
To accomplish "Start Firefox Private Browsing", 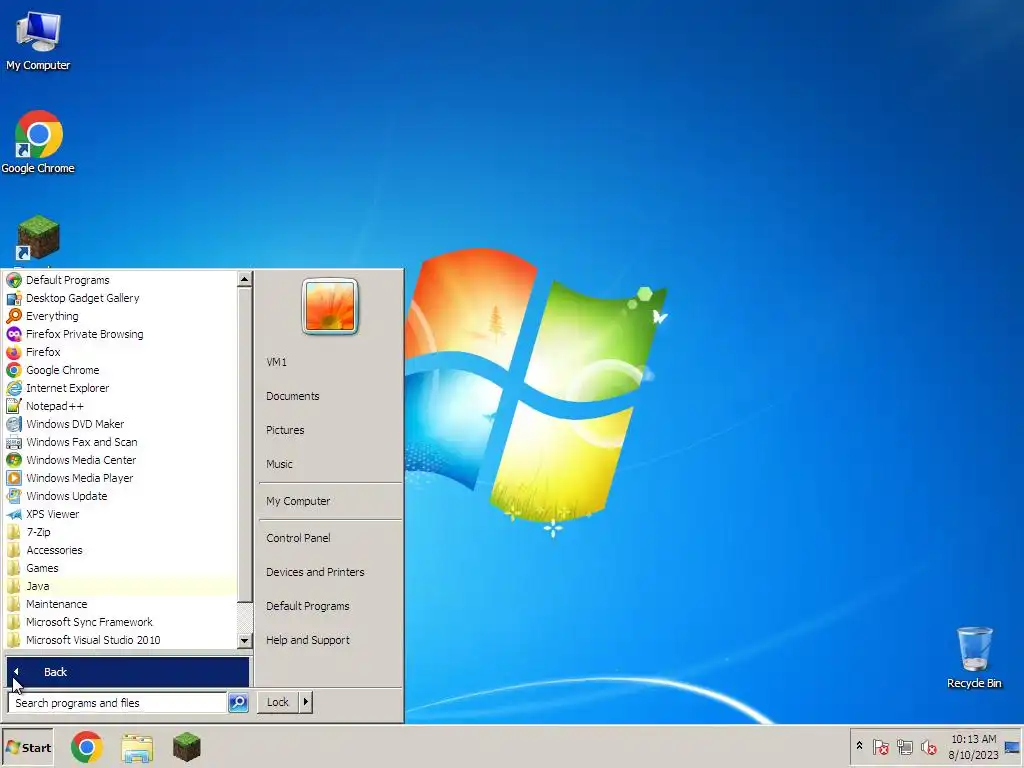I will pos(121,334).
